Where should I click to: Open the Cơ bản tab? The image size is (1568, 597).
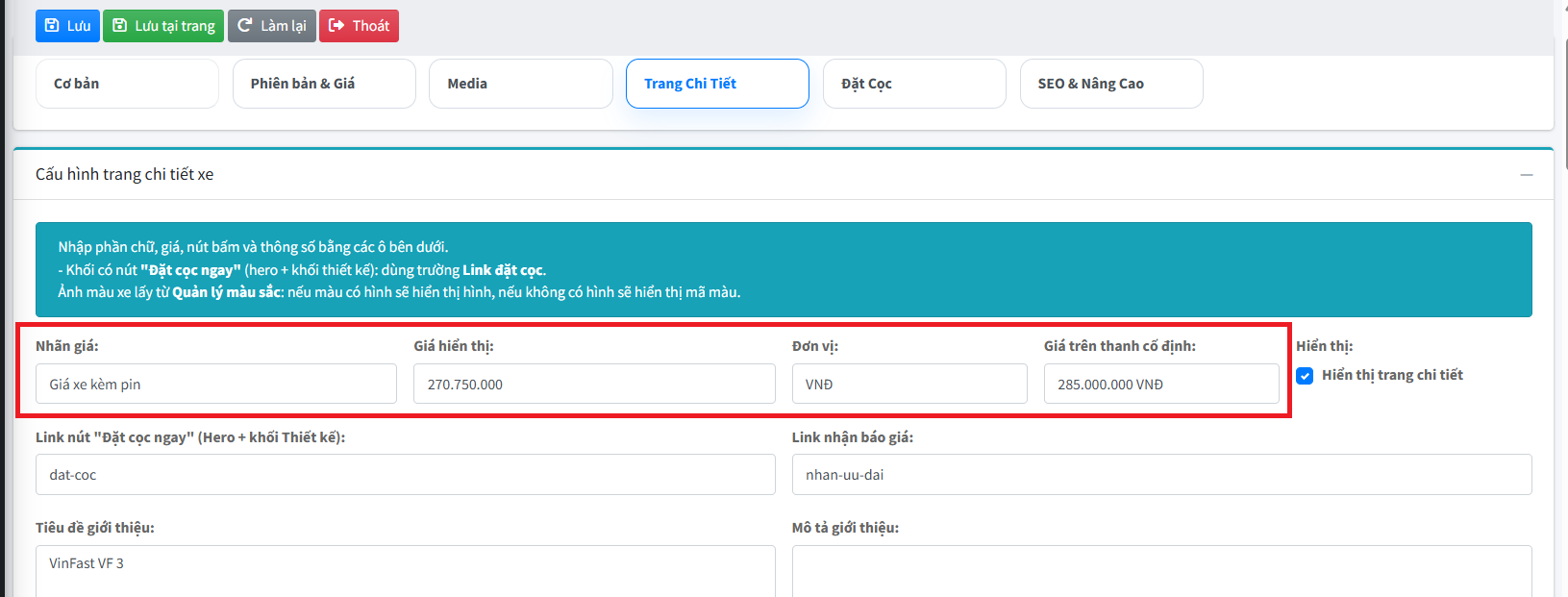(127, 84)
